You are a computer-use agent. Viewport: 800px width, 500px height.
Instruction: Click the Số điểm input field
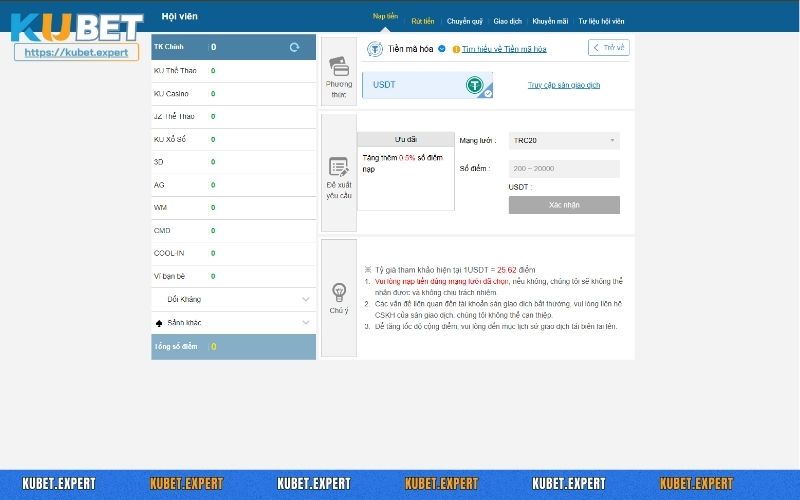(x=564, y=169)
